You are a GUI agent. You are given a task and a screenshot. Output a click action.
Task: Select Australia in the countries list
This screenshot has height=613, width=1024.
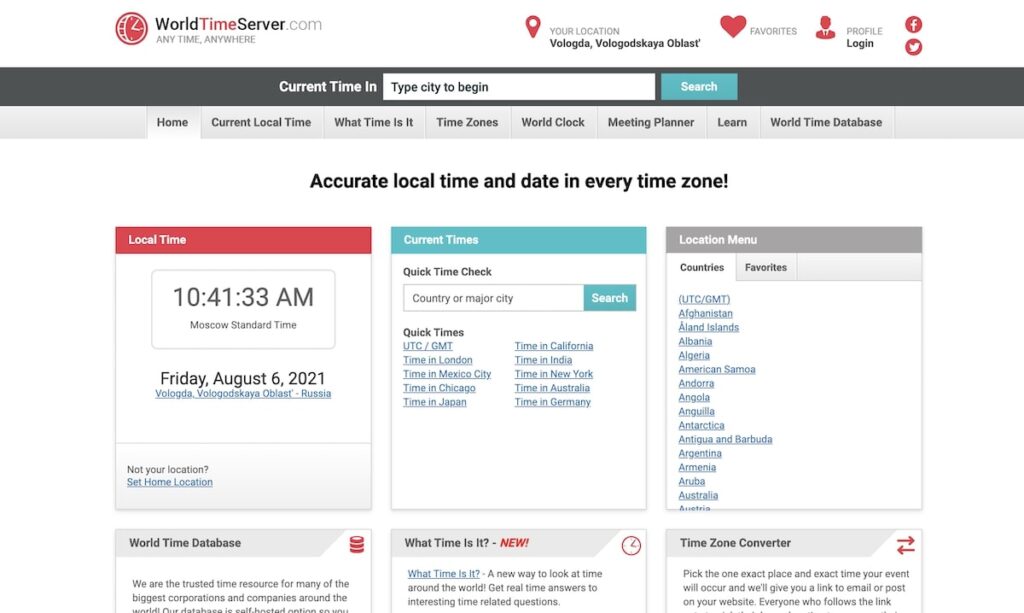698,495
